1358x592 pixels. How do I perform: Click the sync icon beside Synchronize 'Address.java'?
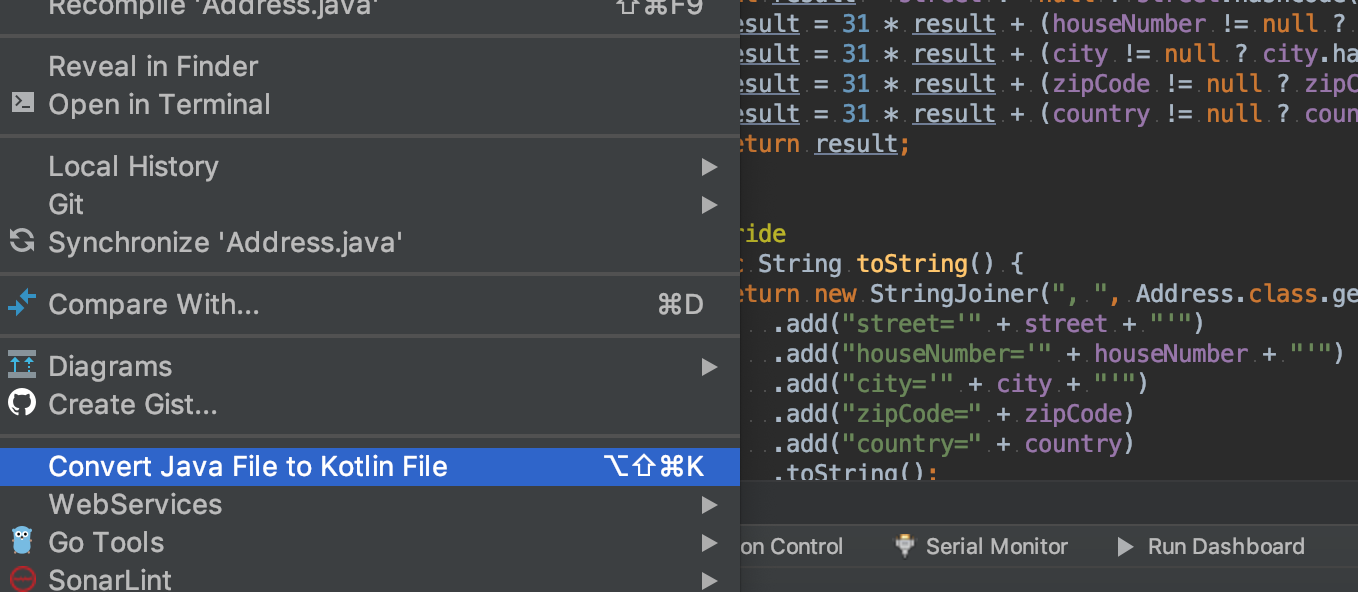(x=22, y=241)
